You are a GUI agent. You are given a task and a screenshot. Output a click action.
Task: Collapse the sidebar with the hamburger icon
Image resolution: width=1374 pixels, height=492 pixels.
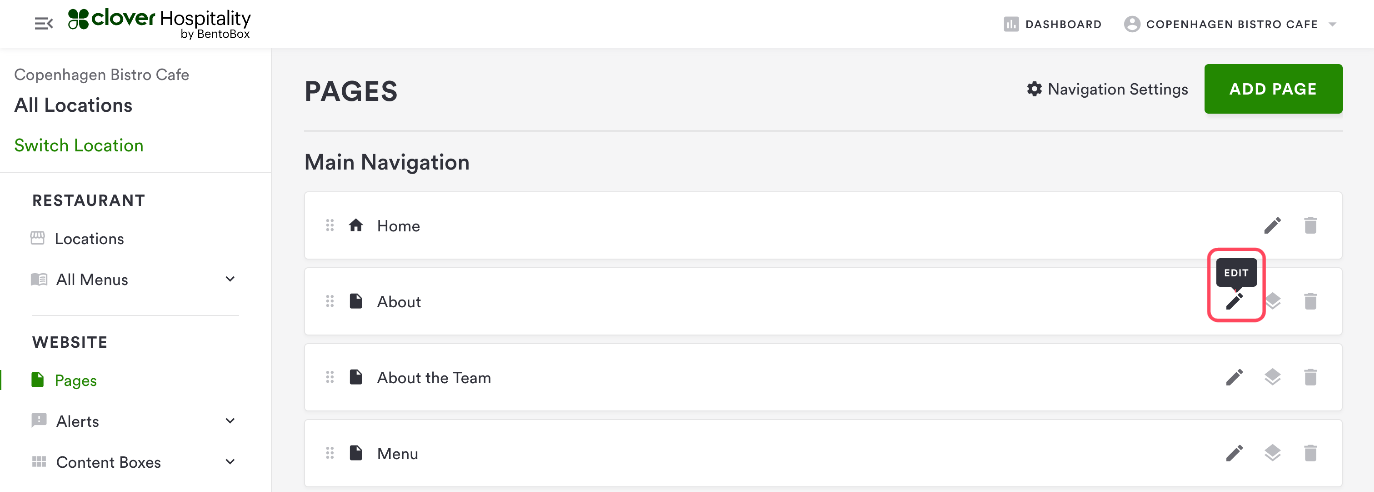[43, 23]
